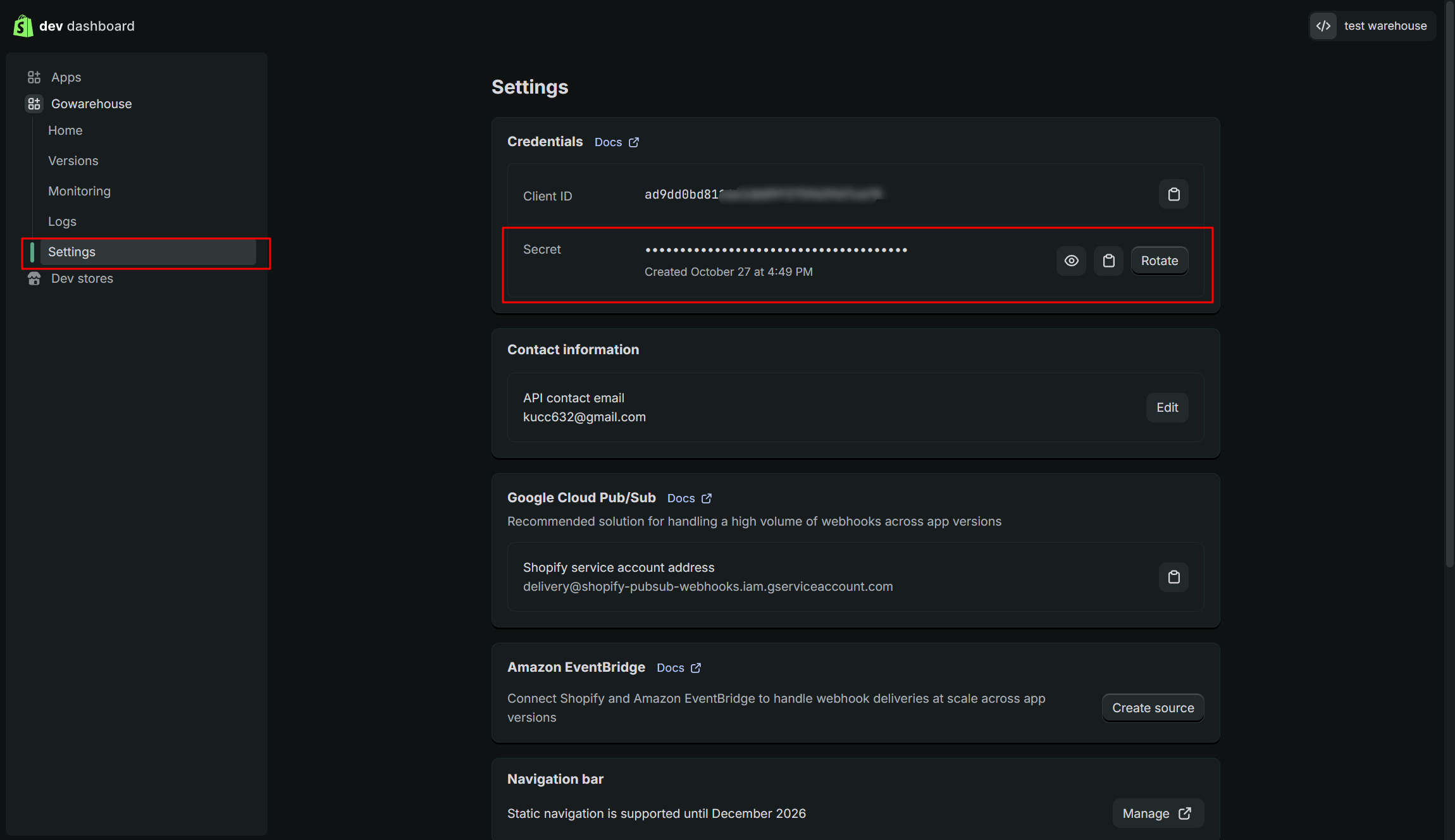Image resolution: width=1455 pixels, height=840 pixels.
Task: Go to Versions in the sidebar
Action: 73,161
